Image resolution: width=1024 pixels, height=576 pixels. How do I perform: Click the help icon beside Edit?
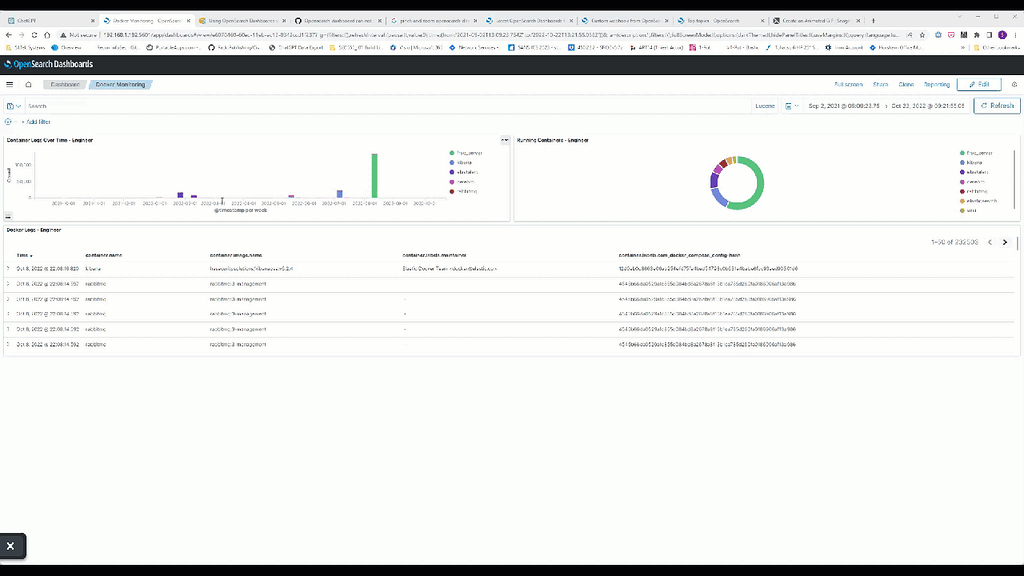(x=1014, y=84)
